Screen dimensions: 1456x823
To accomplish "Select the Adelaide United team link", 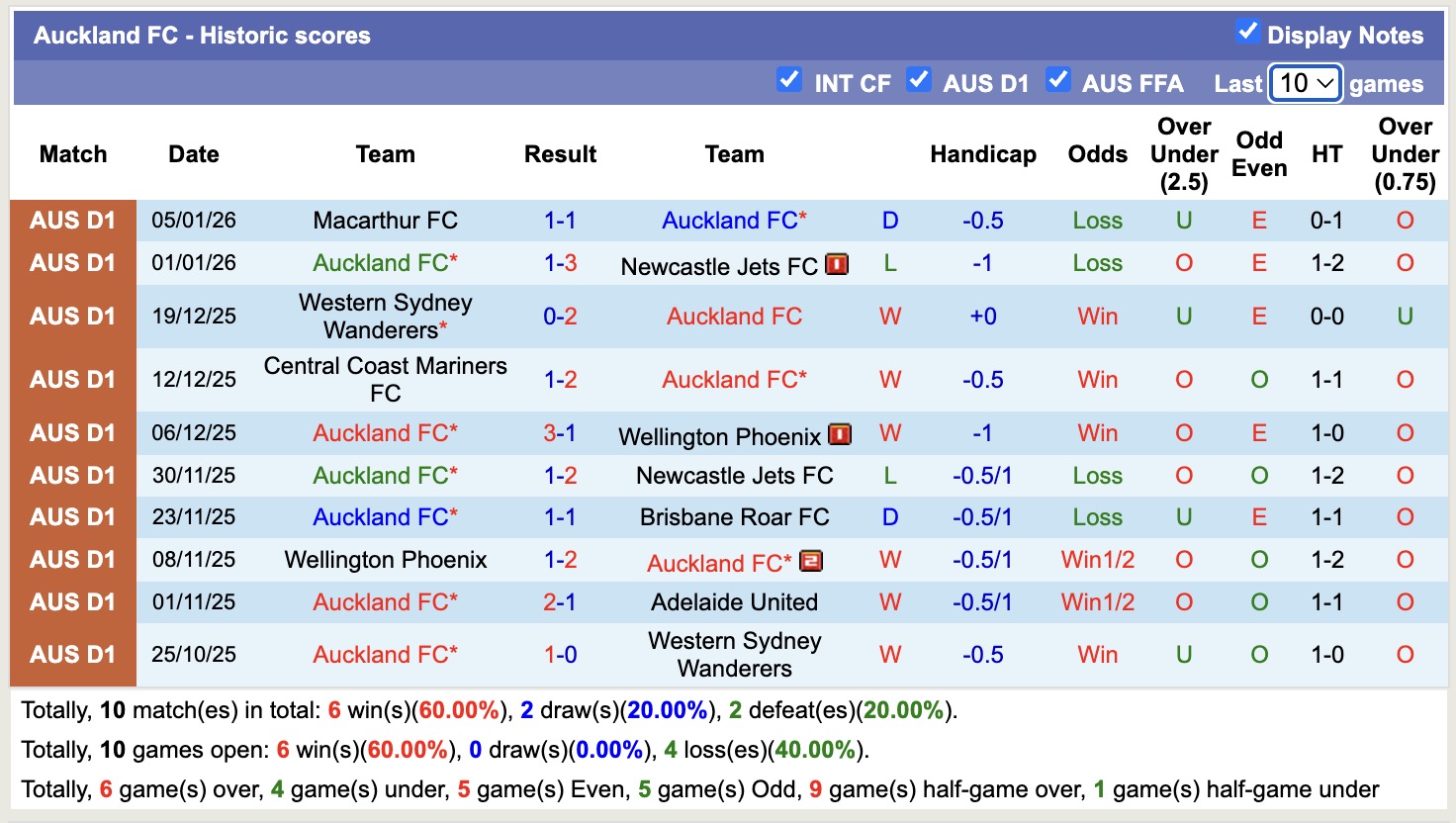I will (734, 601).
